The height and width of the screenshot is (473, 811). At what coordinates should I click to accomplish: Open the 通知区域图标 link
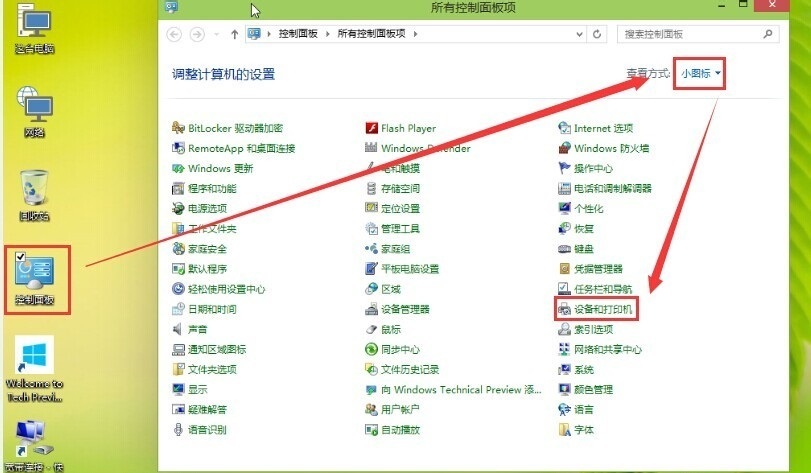pyautogui.click(x=217, y=350)
